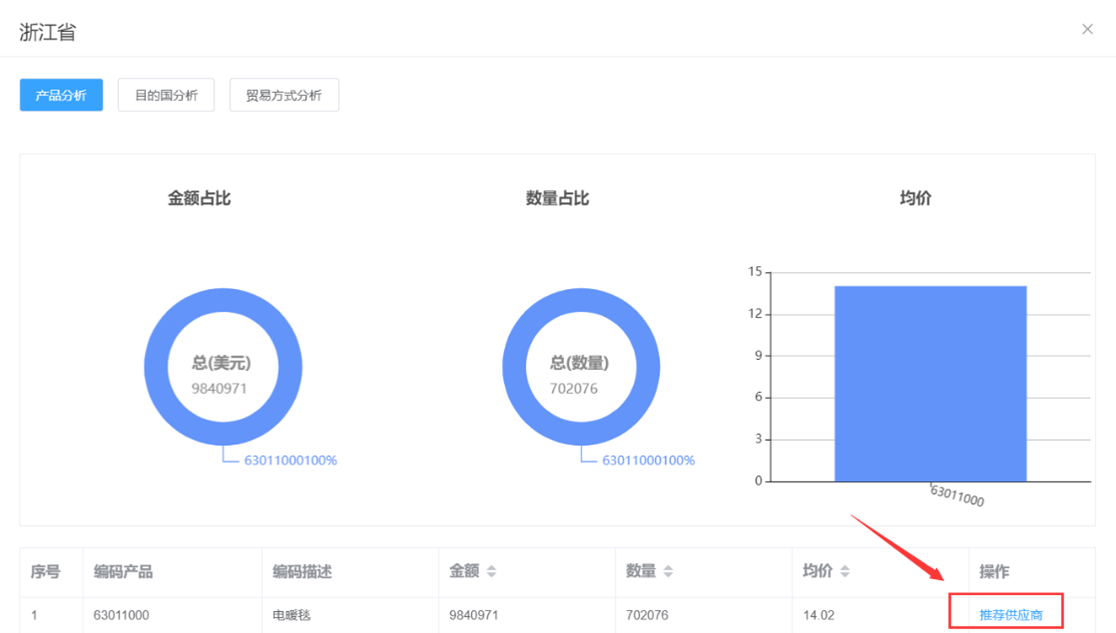Viewport: 1116px width, 633px height.
Task: Sort table by 数量 column arrows
Action: coord(668,571)
